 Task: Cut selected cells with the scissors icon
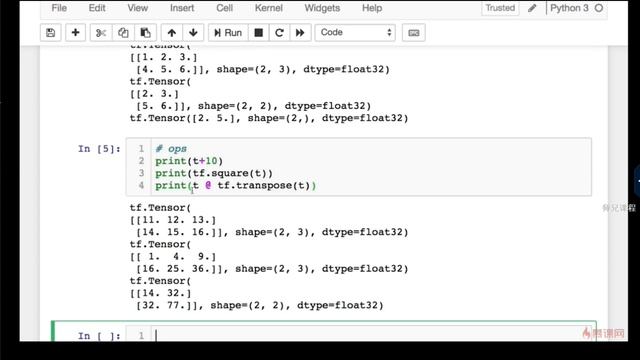101,33
